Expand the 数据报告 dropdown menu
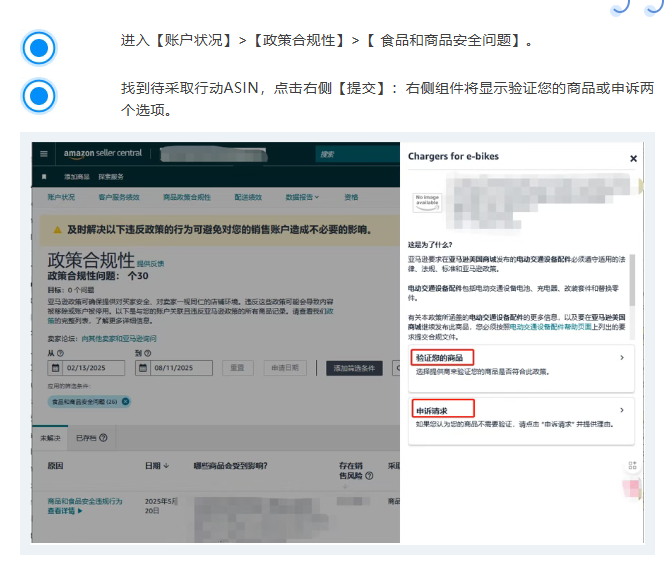The height and width of the screenshot is (565, 669). 302,197
